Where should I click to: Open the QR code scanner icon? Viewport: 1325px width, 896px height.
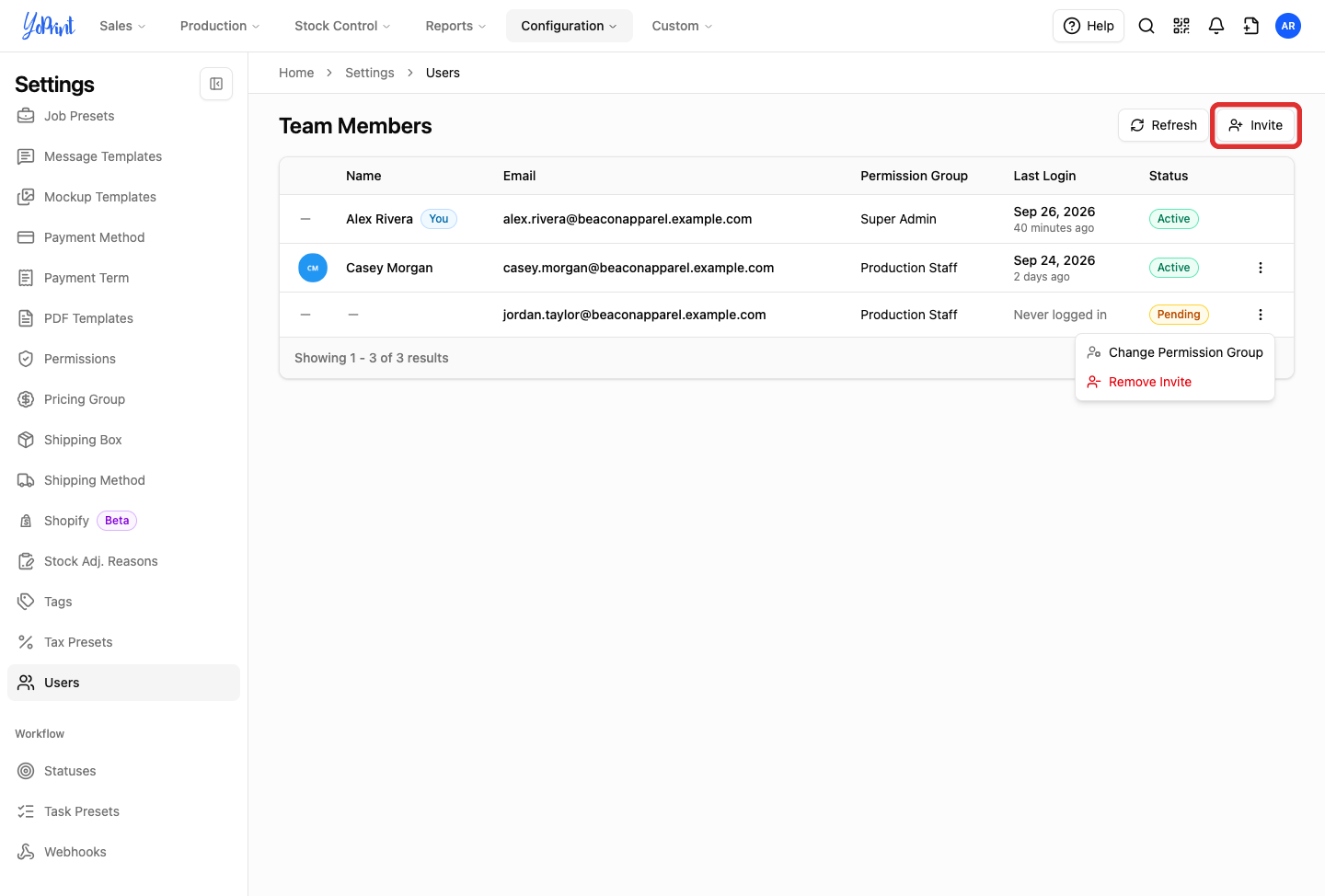click(x=1181, y=26)
